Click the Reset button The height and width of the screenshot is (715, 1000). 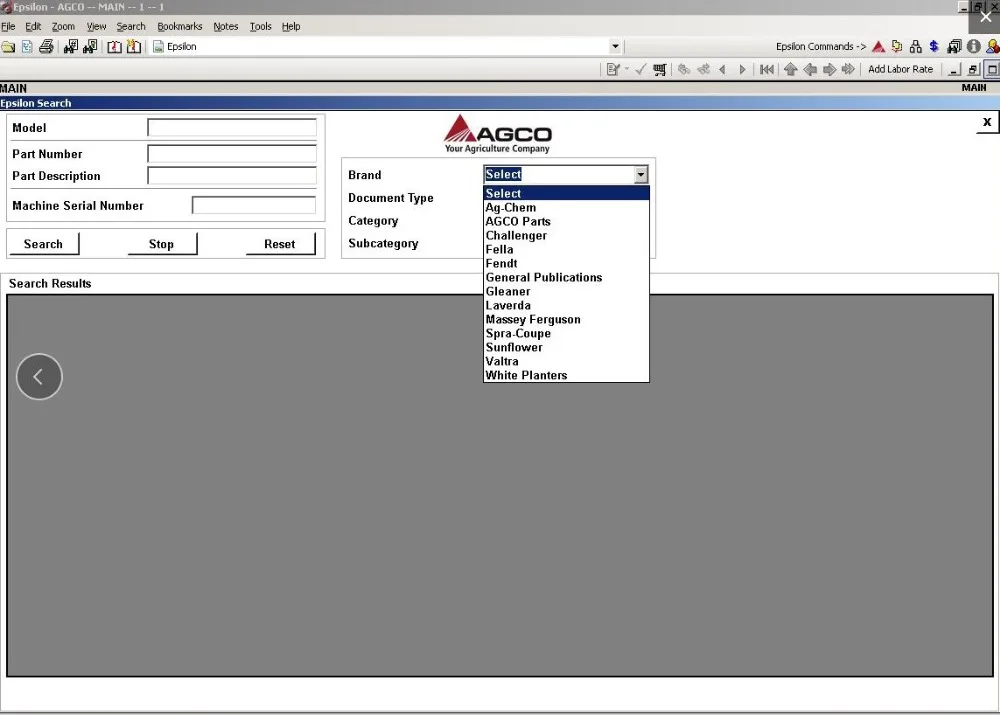(x=280, y=244)
